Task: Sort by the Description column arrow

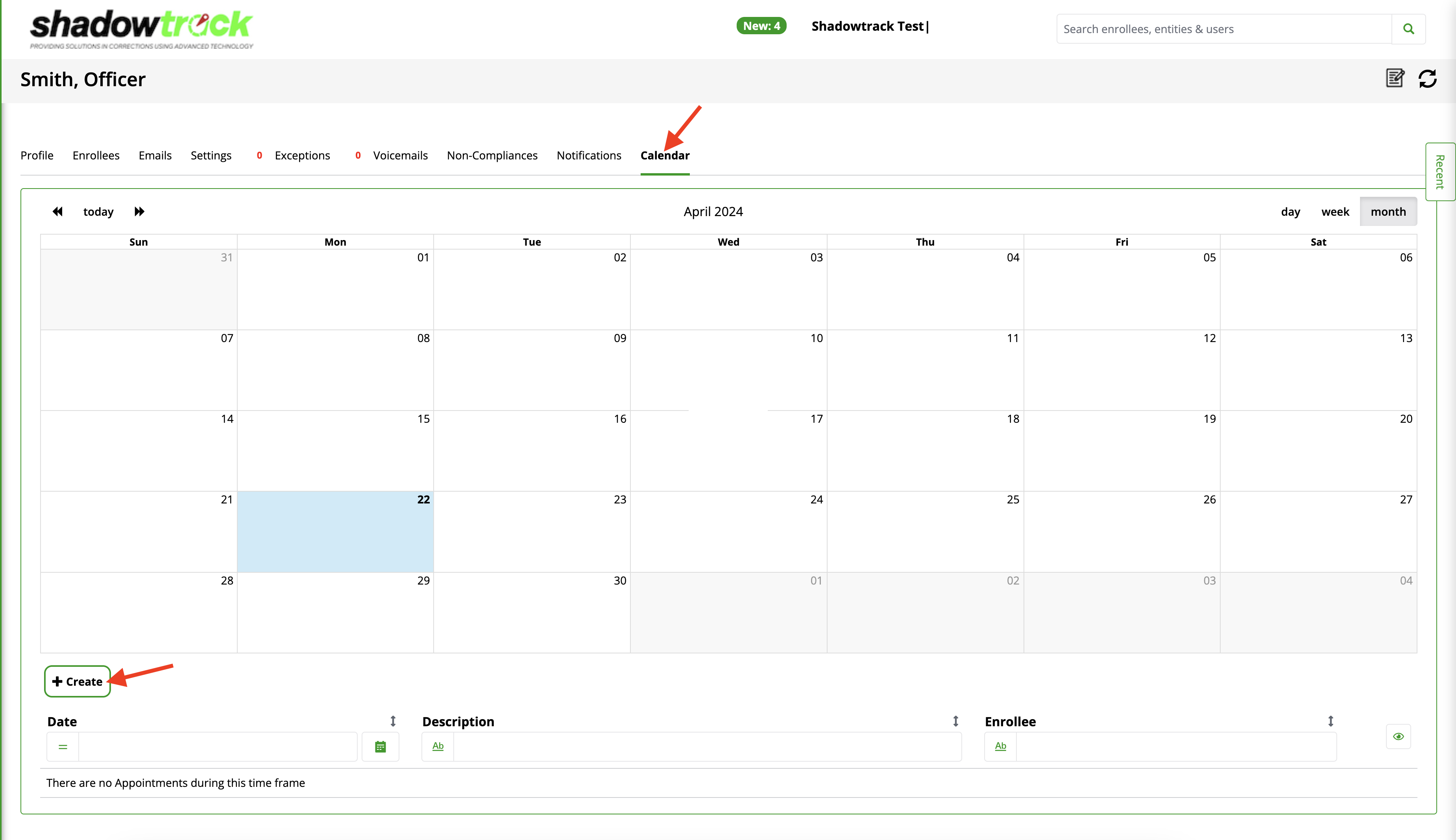Action: [x=955, y=721]
